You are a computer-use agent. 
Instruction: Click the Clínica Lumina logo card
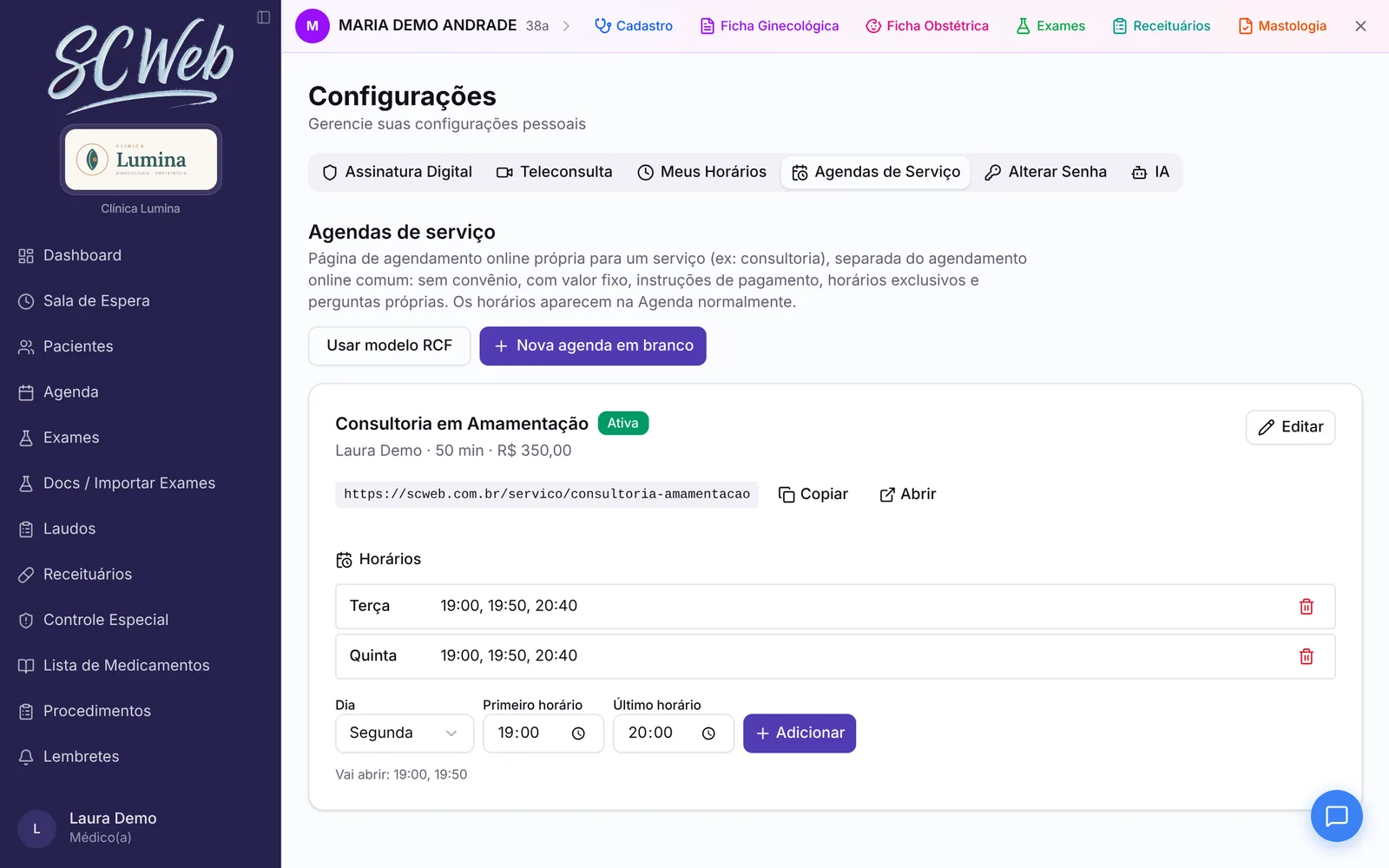click(x=141, y=160)
